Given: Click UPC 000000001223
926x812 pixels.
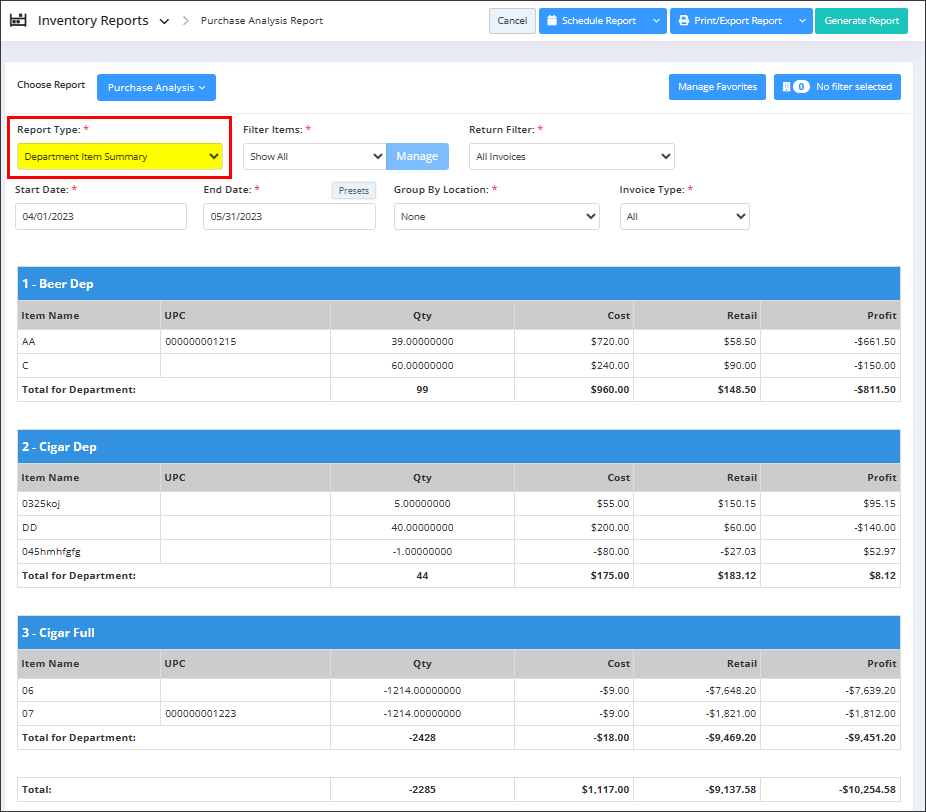Looking at the screenshot, I should click(x=201, y=714).
